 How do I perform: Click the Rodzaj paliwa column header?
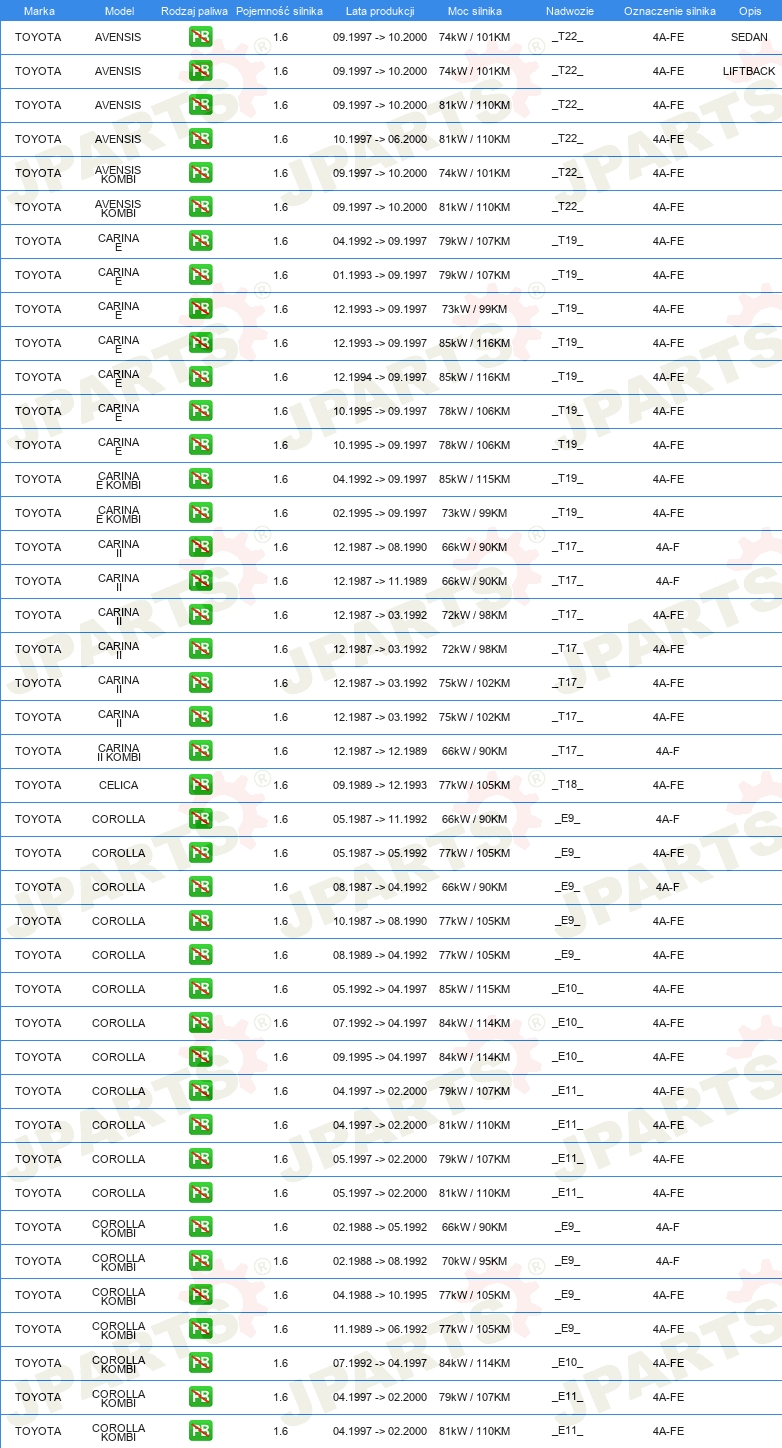194,11
